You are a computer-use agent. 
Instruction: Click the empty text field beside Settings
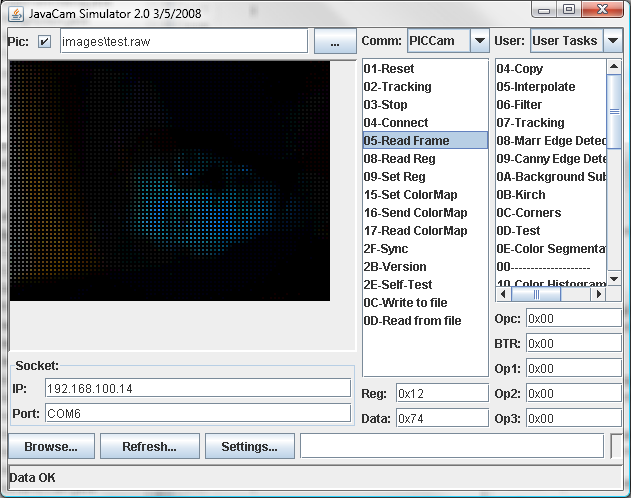coord(452,446)
